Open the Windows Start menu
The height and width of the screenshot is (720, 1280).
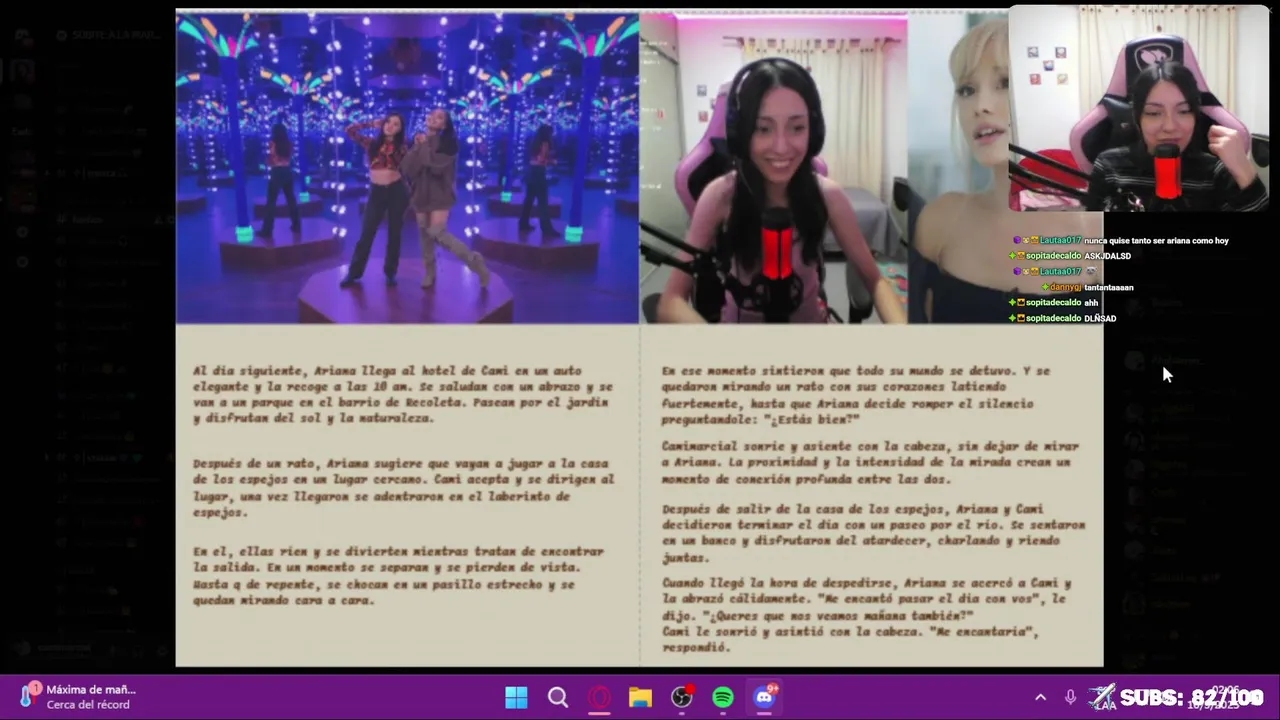(x=516, y=697)
